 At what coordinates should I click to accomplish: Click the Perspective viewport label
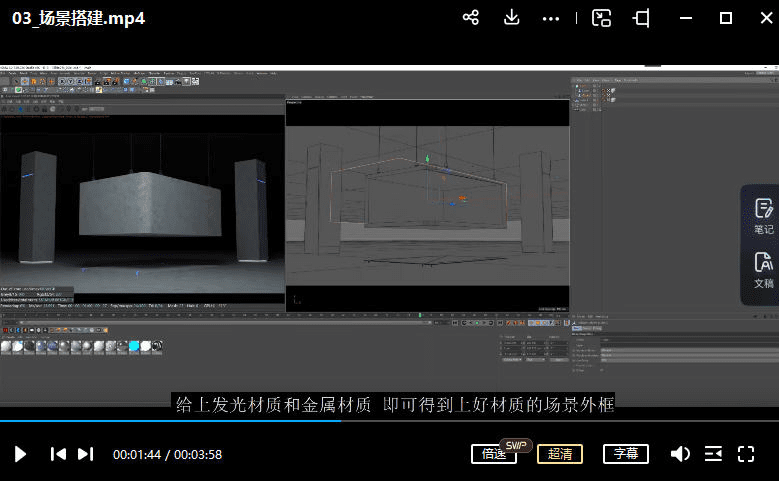point(294,102)
